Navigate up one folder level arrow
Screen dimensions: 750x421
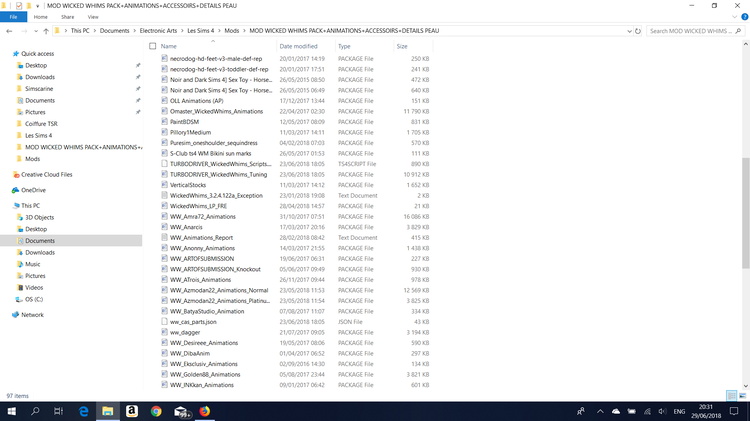click(46, 31)
